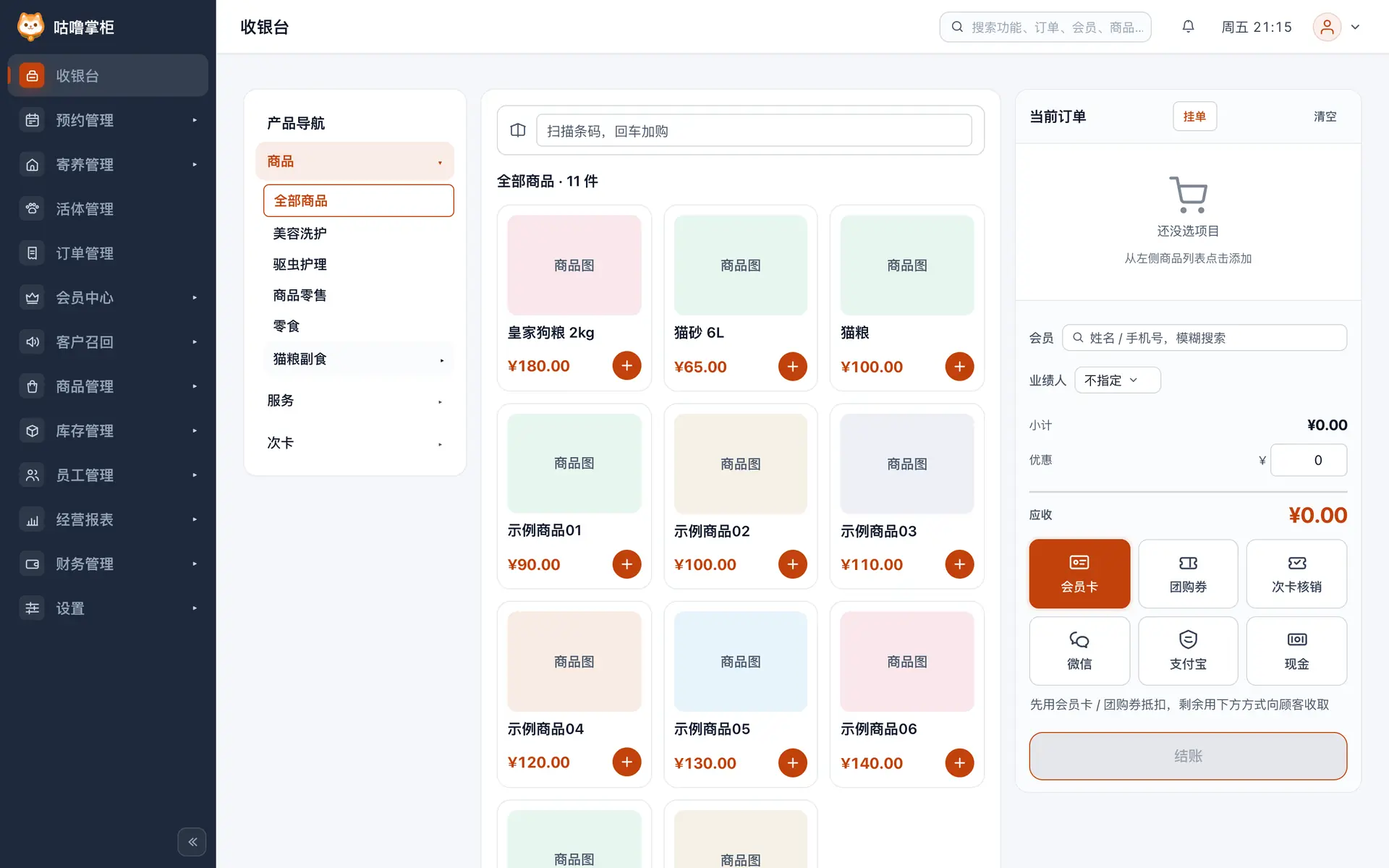The width and height of the screenshot is (1389, 868).
Task: Click the top global search box
Action: pos(1045,27)
